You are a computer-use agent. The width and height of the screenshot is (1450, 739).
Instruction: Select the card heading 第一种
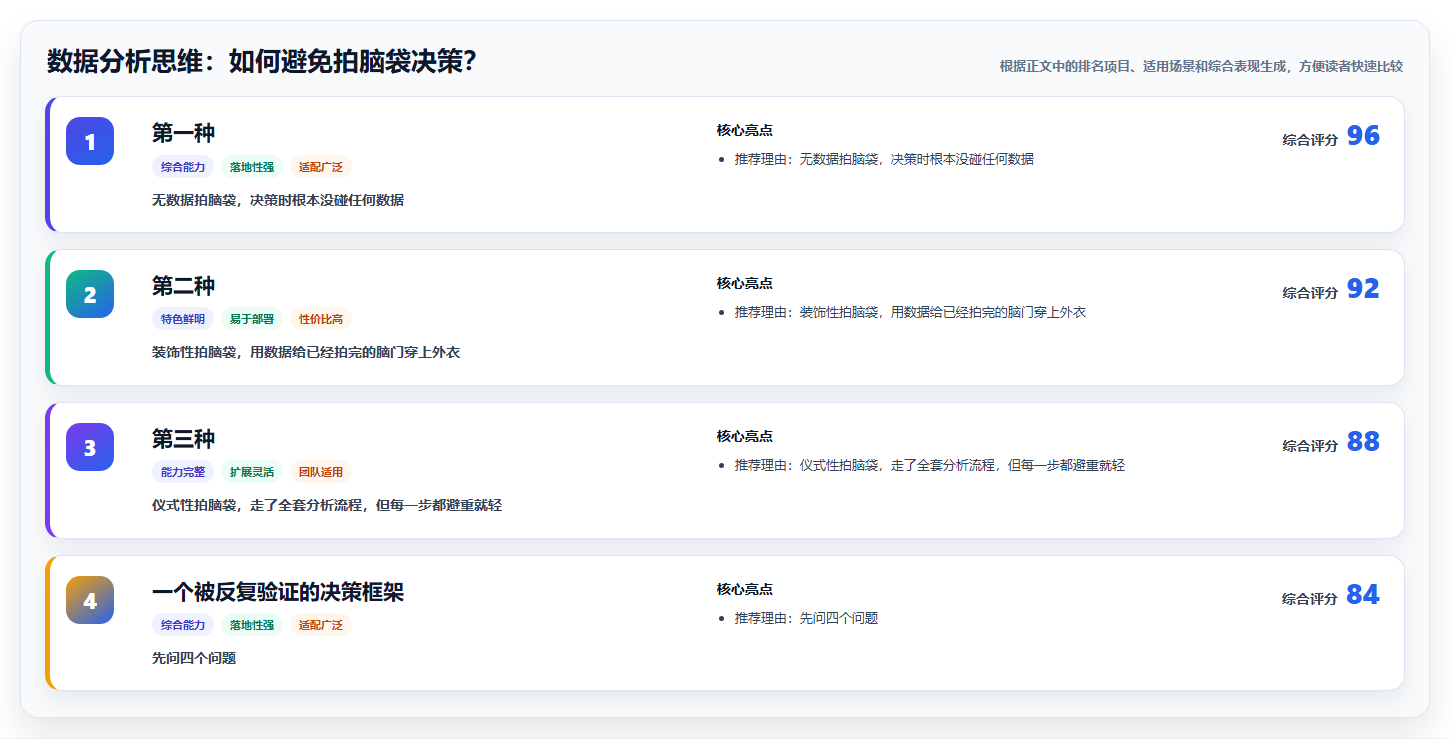coord(183,133)
